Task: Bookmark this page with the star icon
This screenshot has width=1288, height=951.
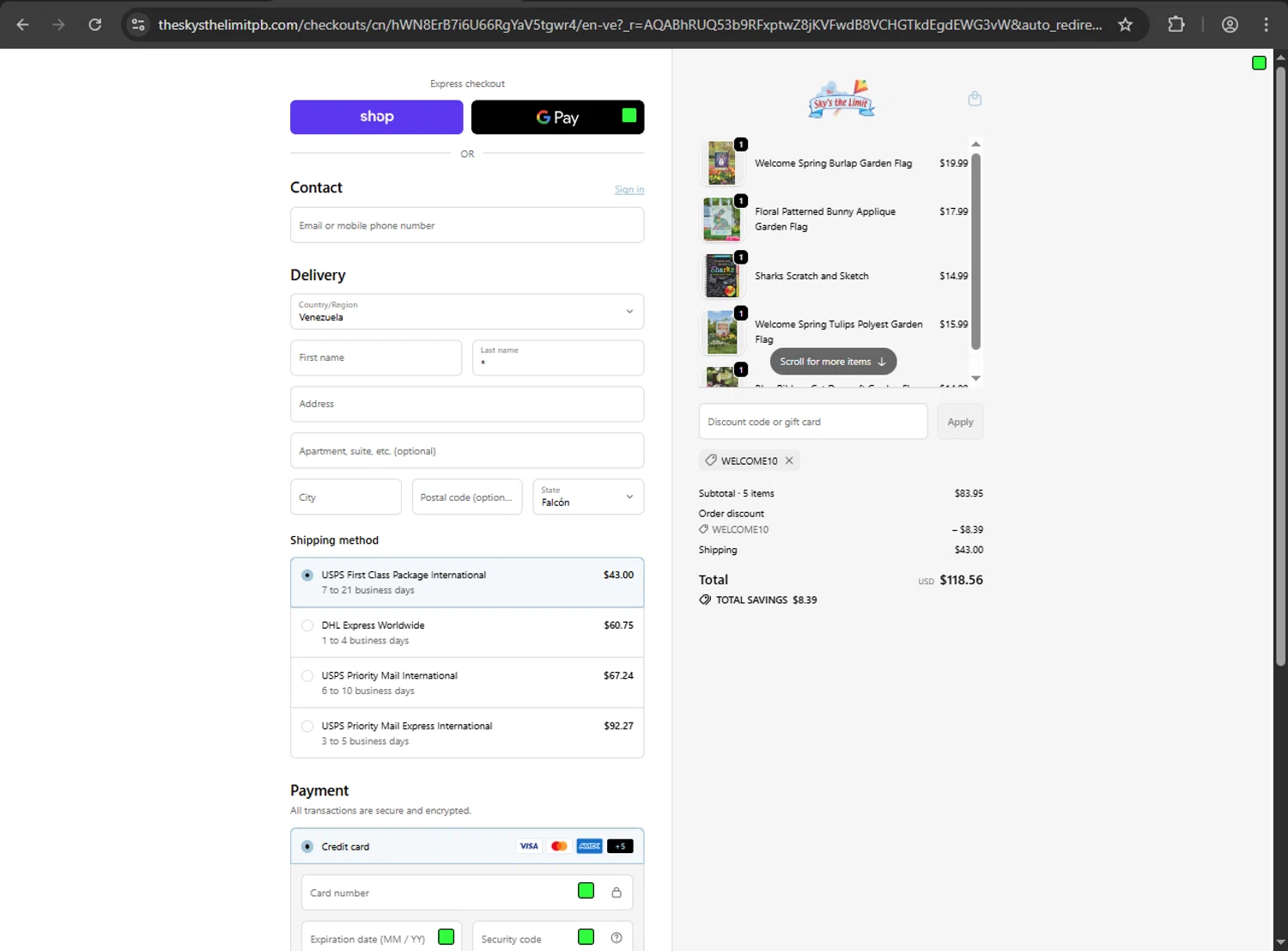Action: pyautogui.click(x=1125, y=24)
